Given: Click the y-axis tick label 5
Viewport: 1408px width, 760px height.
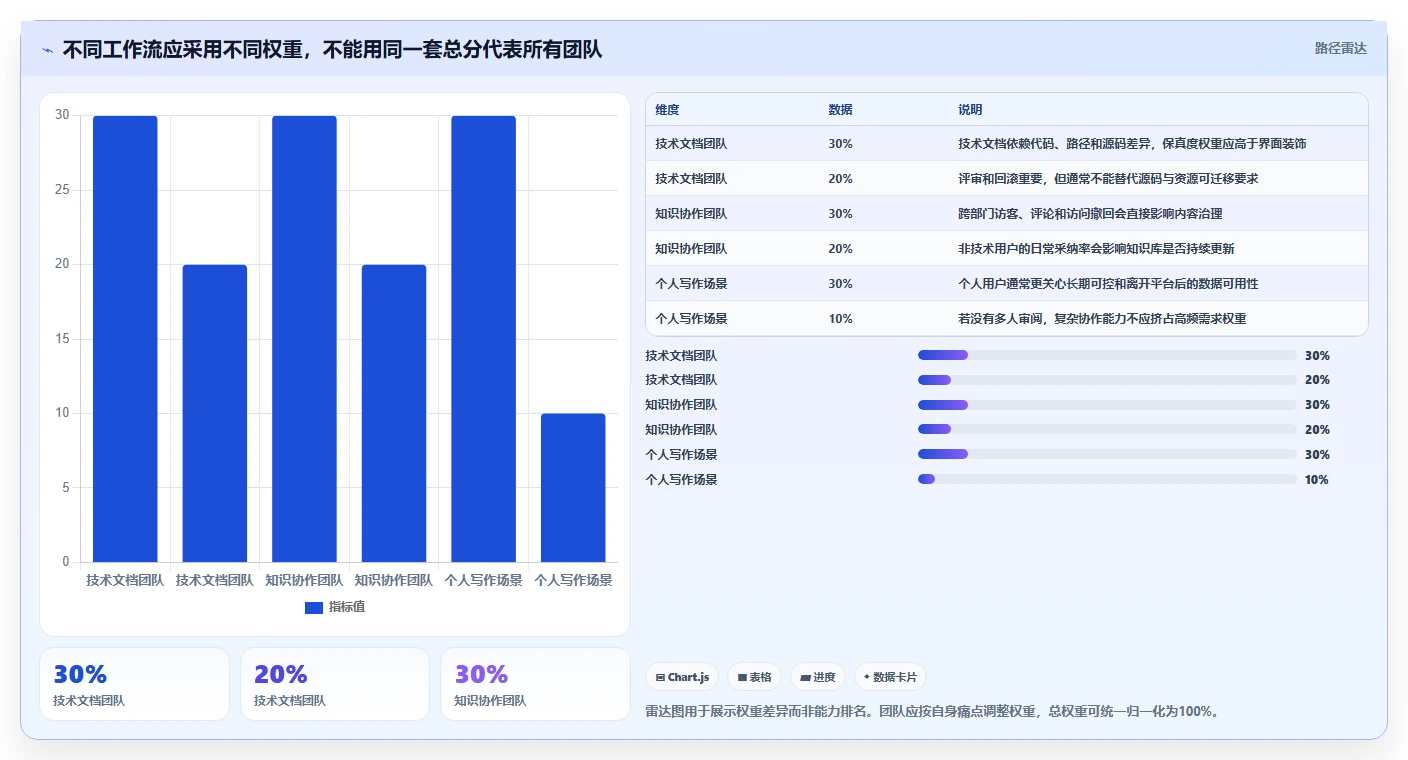Looking at the screenshot, I should click(x=65, y=488).
